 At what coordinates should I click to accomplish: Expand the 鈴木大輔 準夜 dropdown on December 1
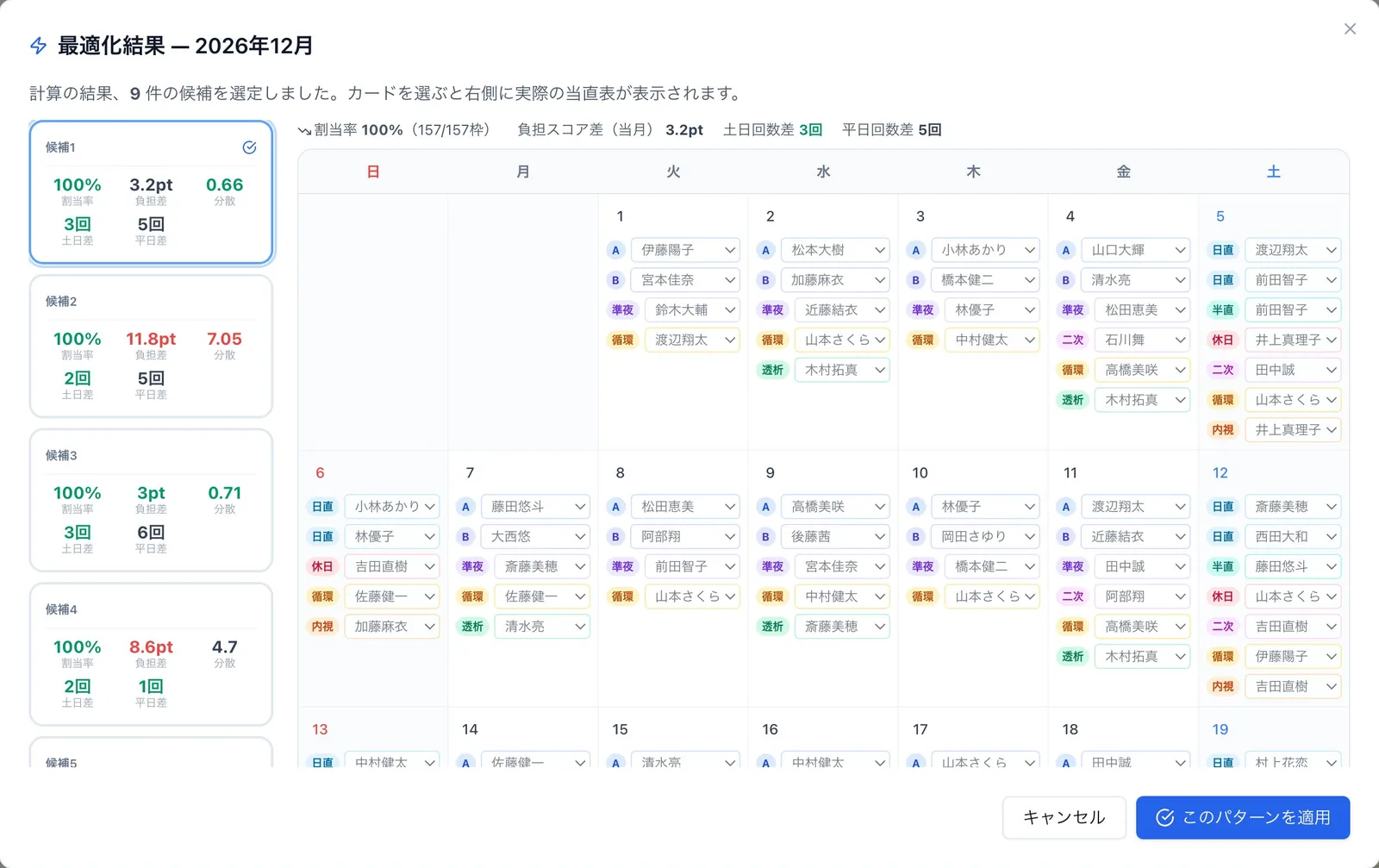coord(692,310)
